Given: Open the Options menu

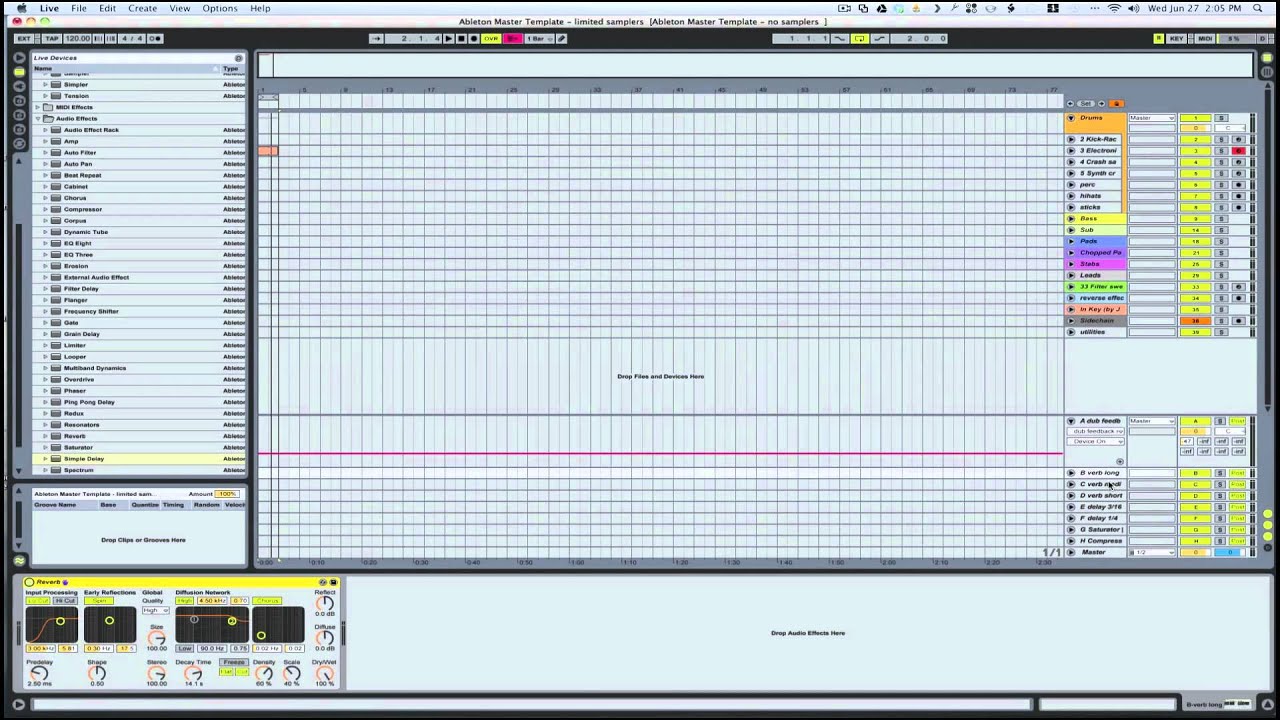Looking at the screenshot, I should (x=220, y=8).
